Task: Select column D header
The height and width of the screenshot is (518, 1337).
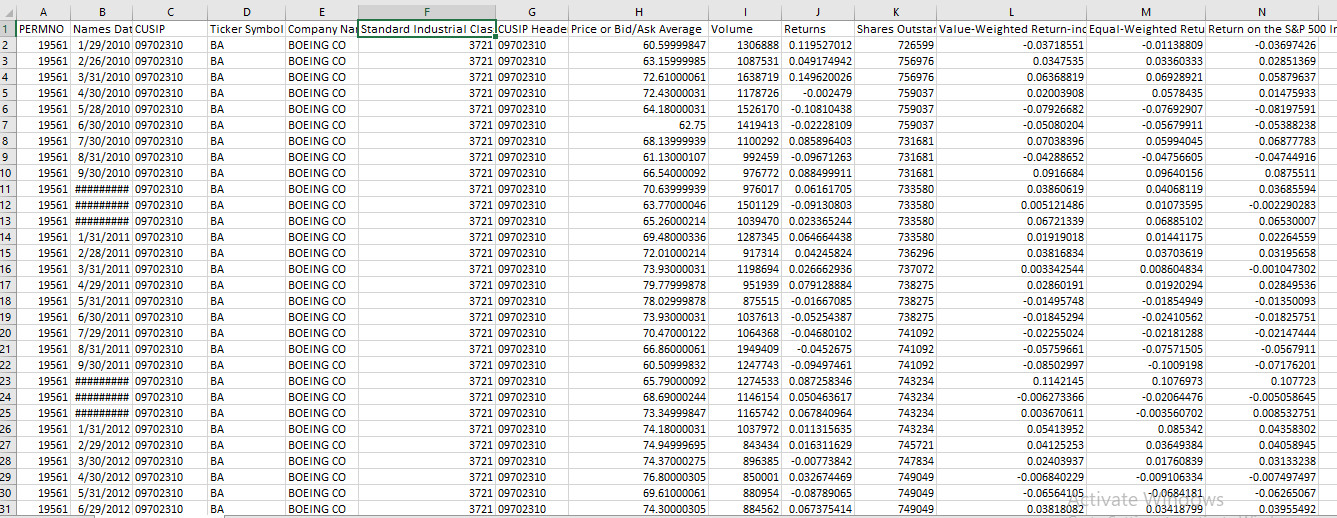Action: click(246, 12)
